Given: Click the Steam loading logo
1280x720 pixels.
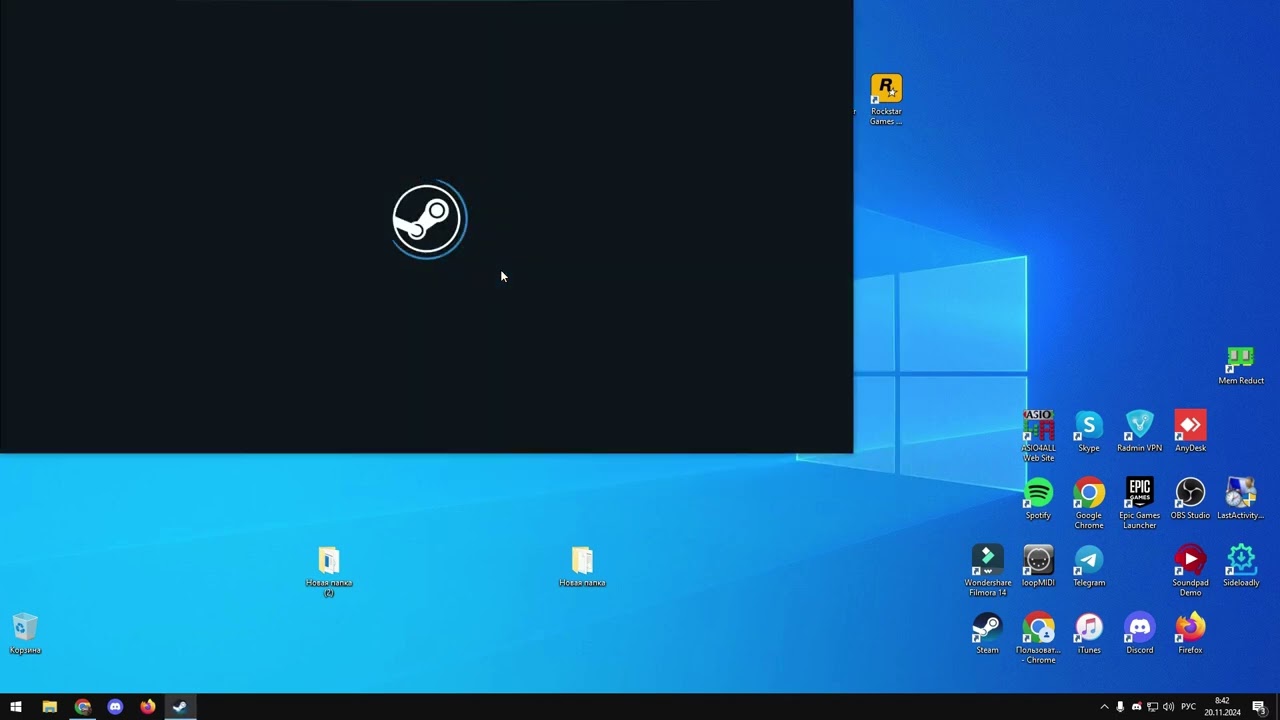Looking at the screenshot, I should click(x=428, y=219).
